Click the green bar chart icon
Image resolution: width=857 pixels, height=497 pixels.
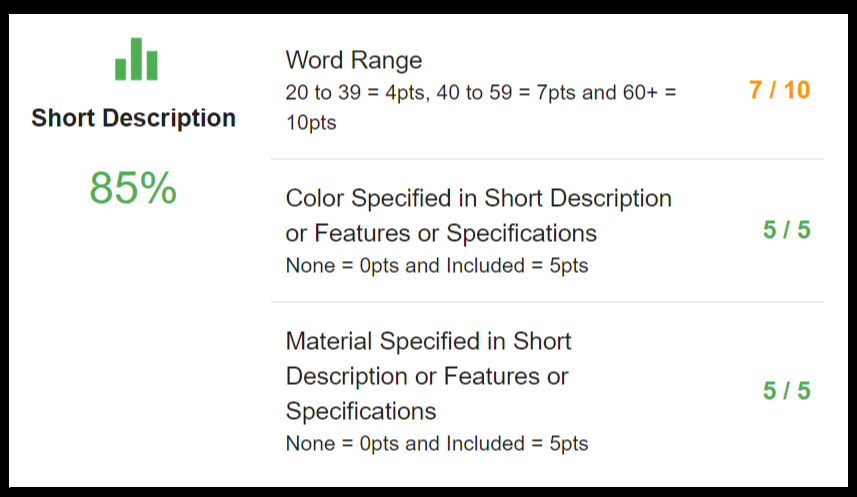tap(136, 59)
